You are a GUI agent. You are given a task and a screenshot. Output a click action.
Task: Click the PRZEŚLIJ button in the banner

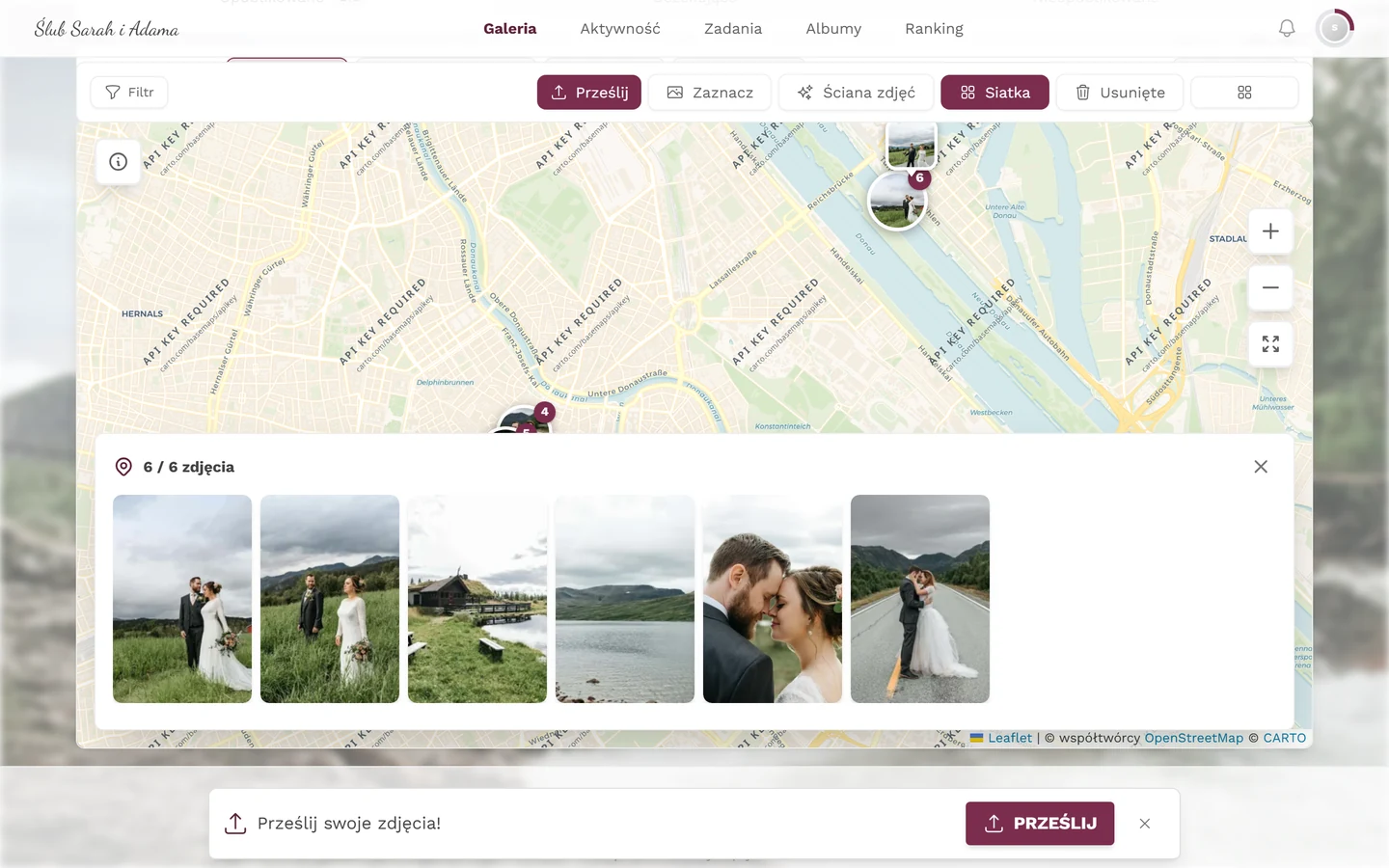tap(1040, 824)
